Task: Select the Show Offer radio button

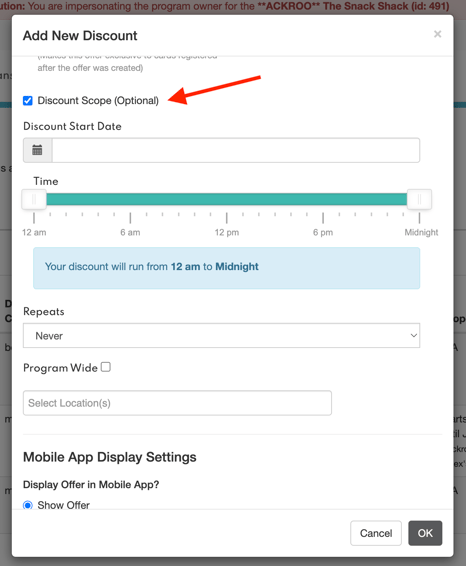Action: click(x=28, y=505)
